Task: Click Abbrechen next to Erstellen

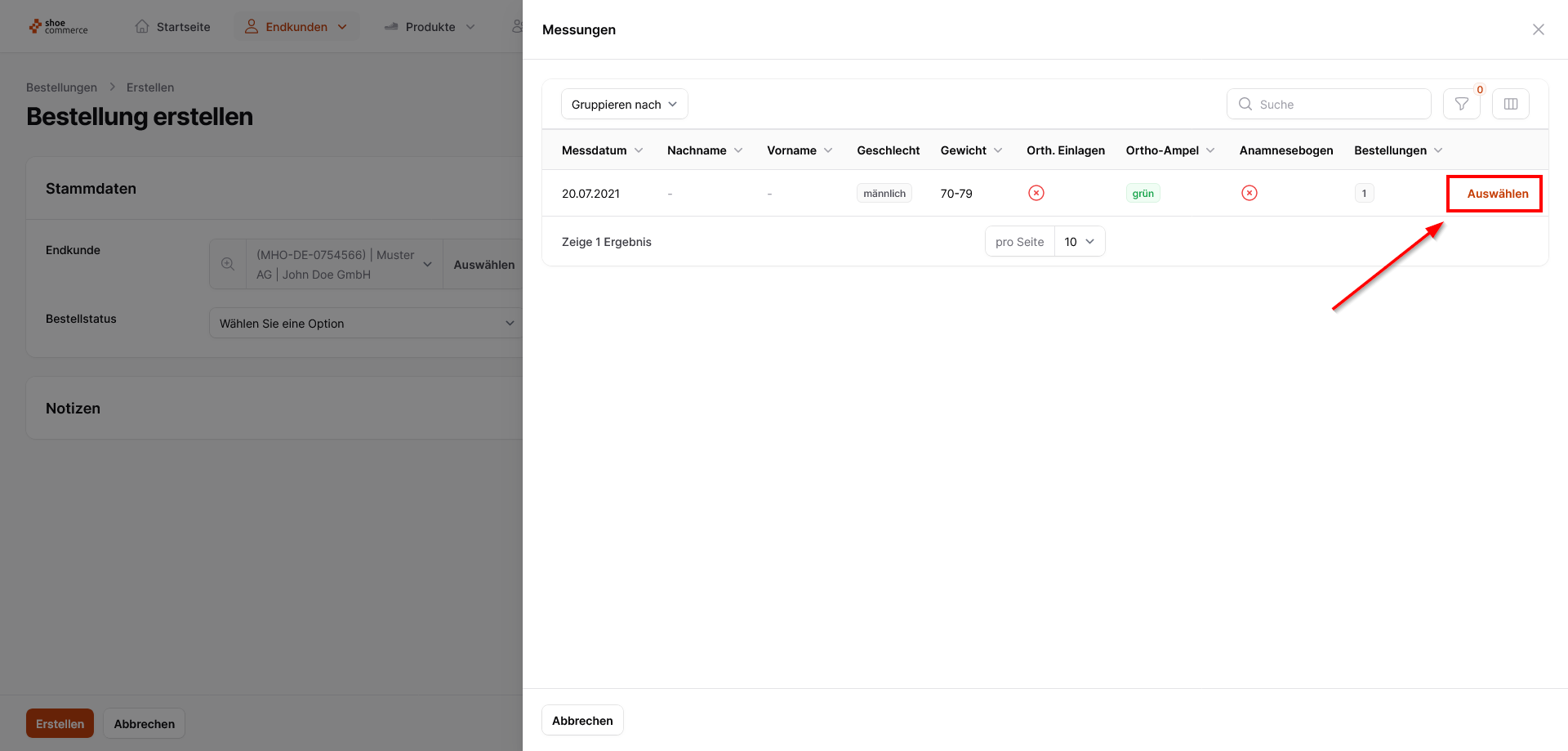Action: 145,723
